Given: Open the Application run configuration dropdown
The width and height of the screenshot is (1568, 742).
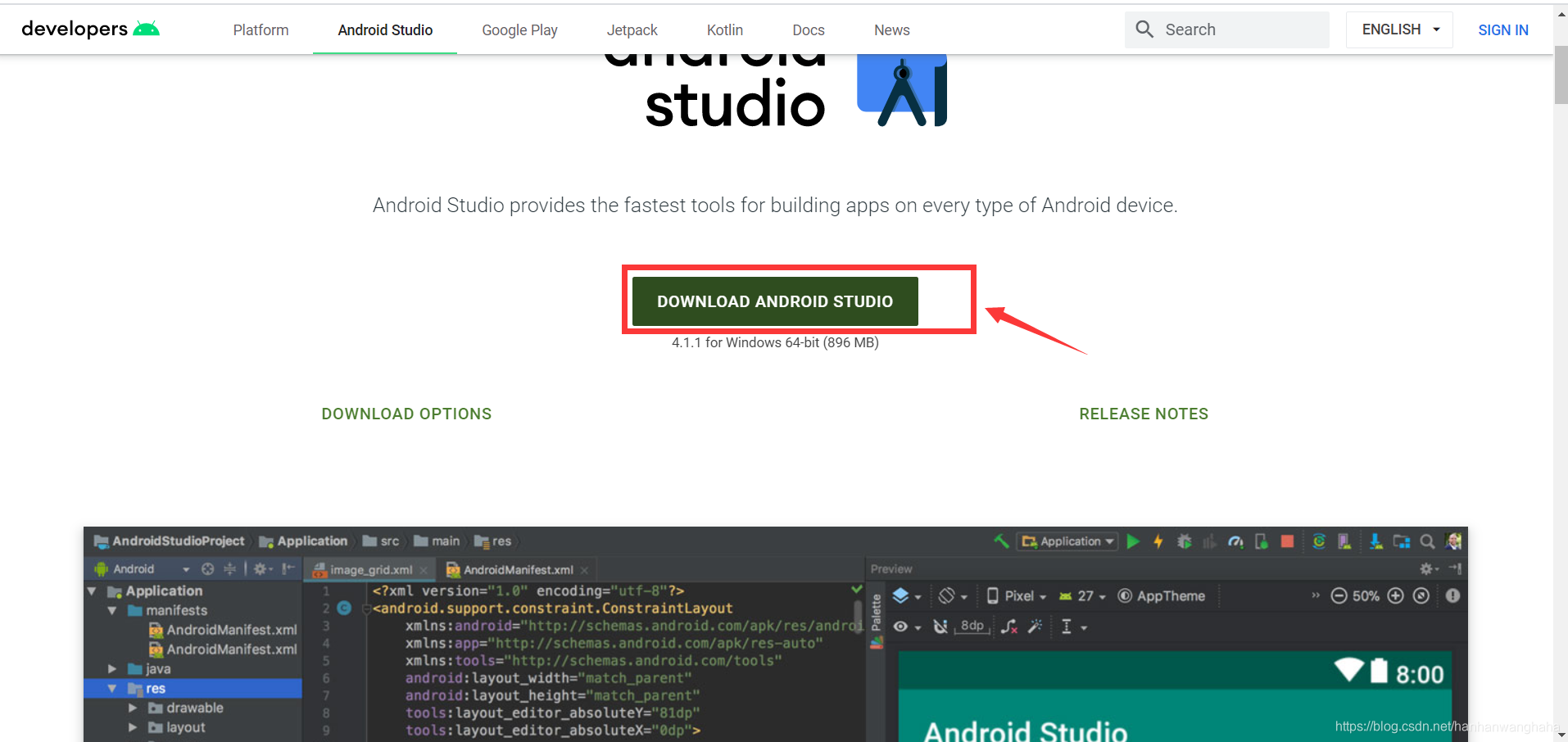Looking at the screenshot, I should 1067,541.
